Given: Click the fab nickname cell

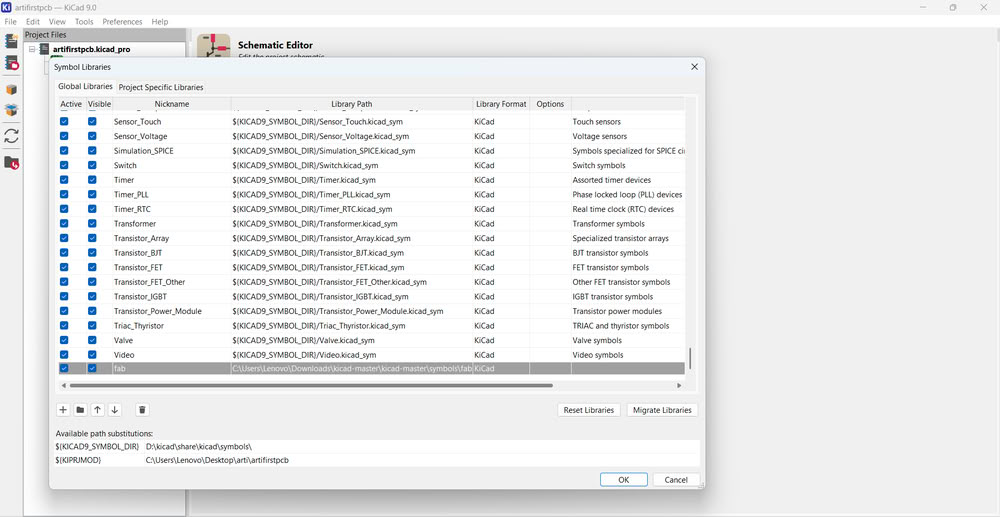Looking at the screenshot, I should click(x=172, y=368).
